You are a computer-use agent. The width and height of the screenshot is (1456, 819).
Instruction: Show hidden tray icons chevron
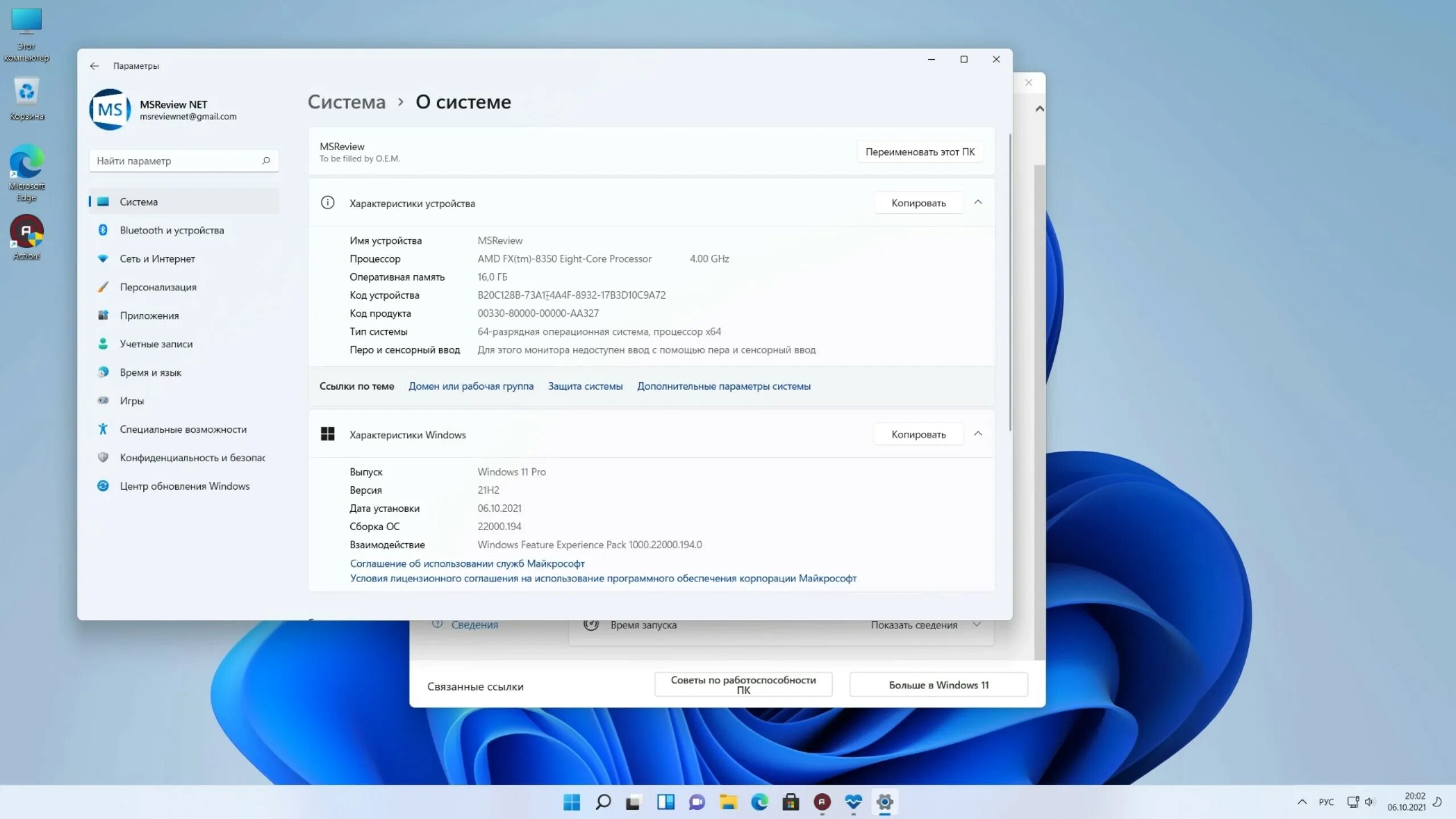[x=1302, y=802]
